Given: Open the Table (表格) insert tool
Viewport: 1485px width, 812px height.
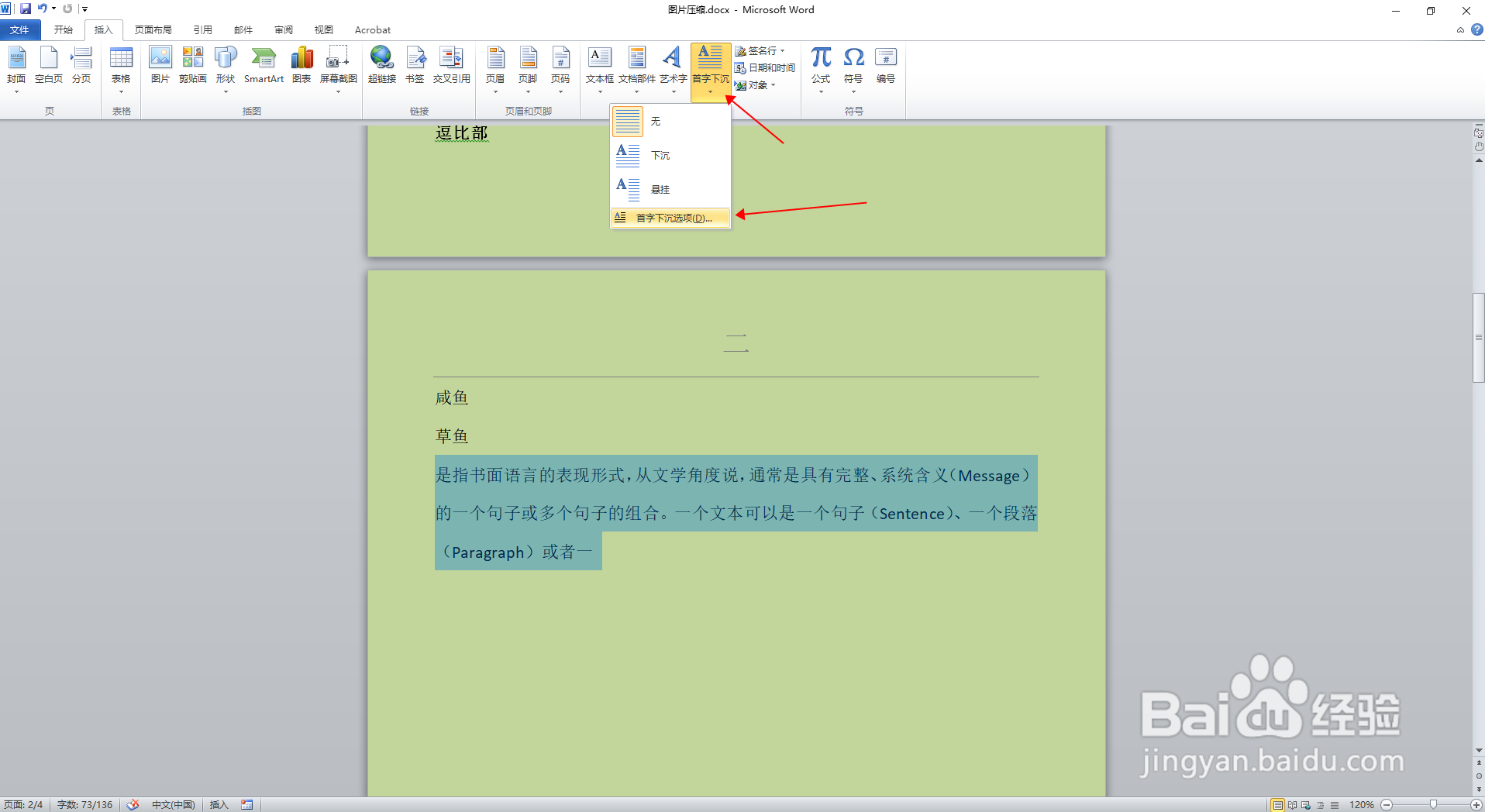Looking at the screenshot, I should [x=121, y=70].
